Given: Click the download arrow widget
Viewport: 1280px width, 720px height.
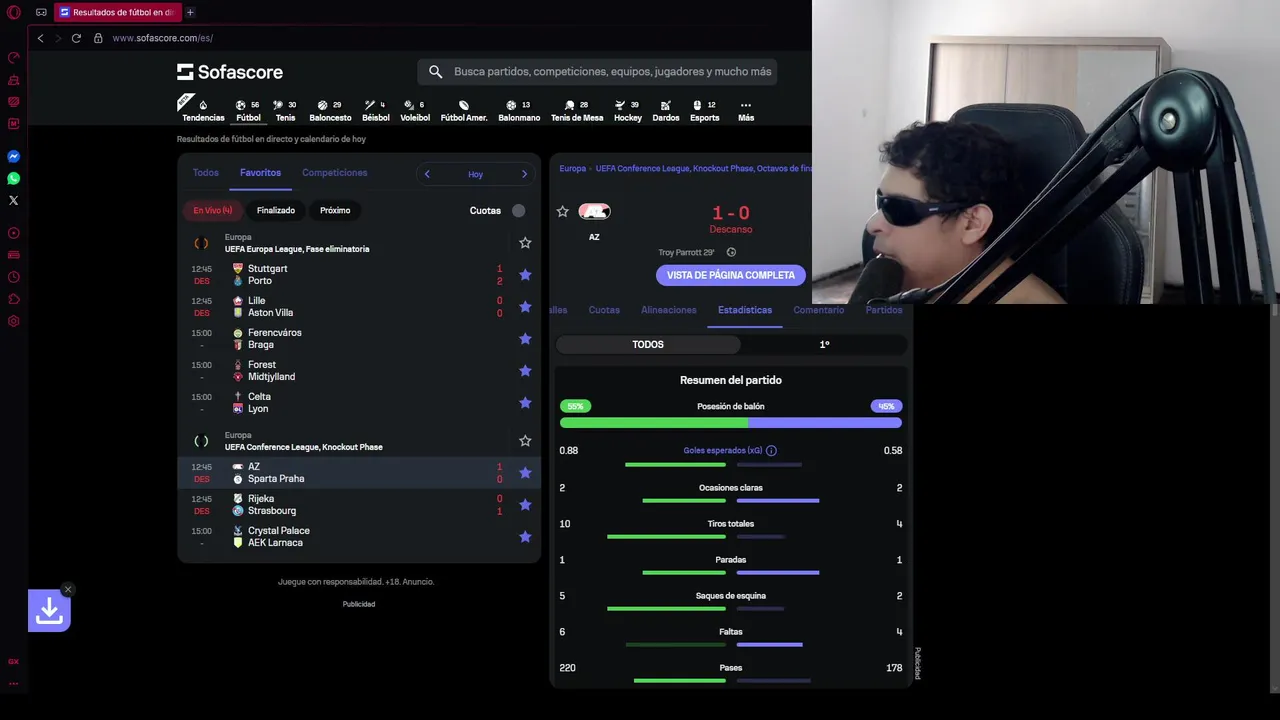Looking at the screenshot, I should coord(49,611).
